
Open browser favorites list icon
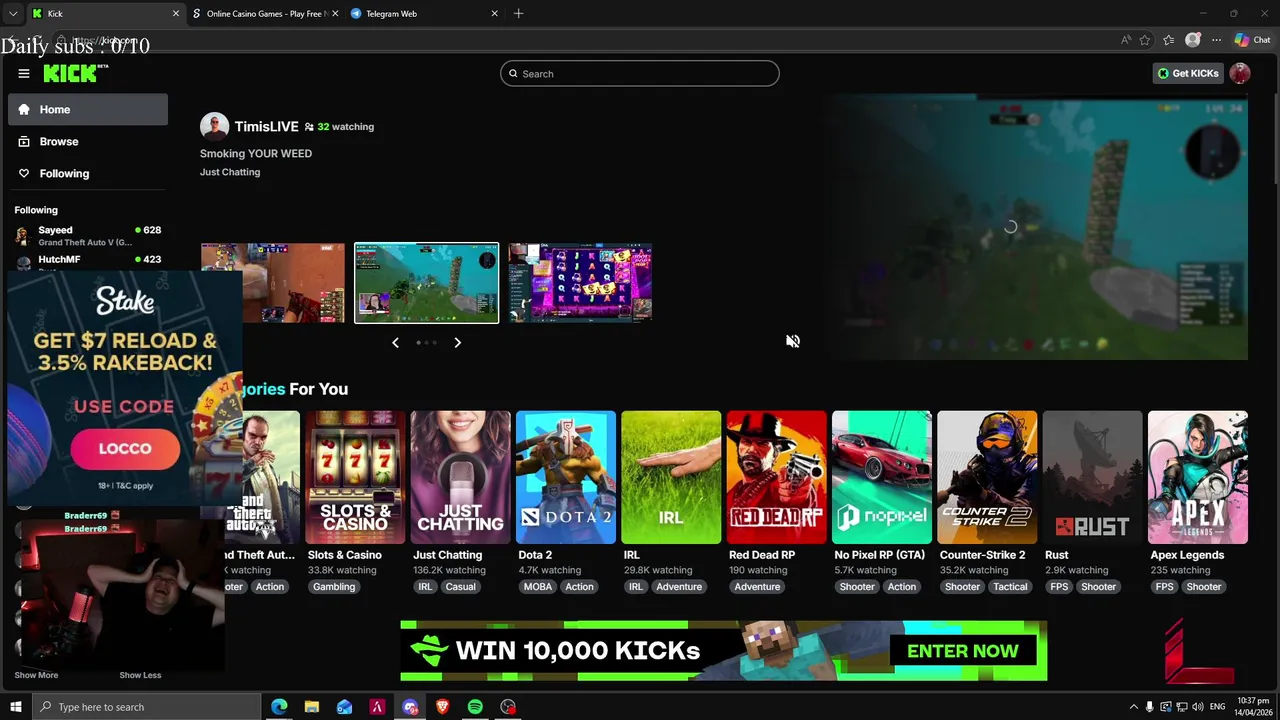[1168, 40]
